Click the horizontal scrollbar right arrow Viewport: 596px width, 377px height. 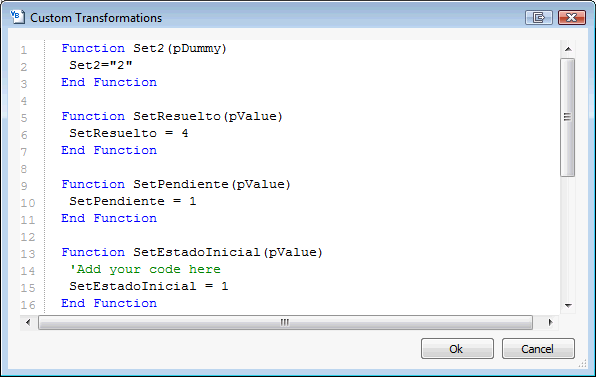tap(550, 323)
